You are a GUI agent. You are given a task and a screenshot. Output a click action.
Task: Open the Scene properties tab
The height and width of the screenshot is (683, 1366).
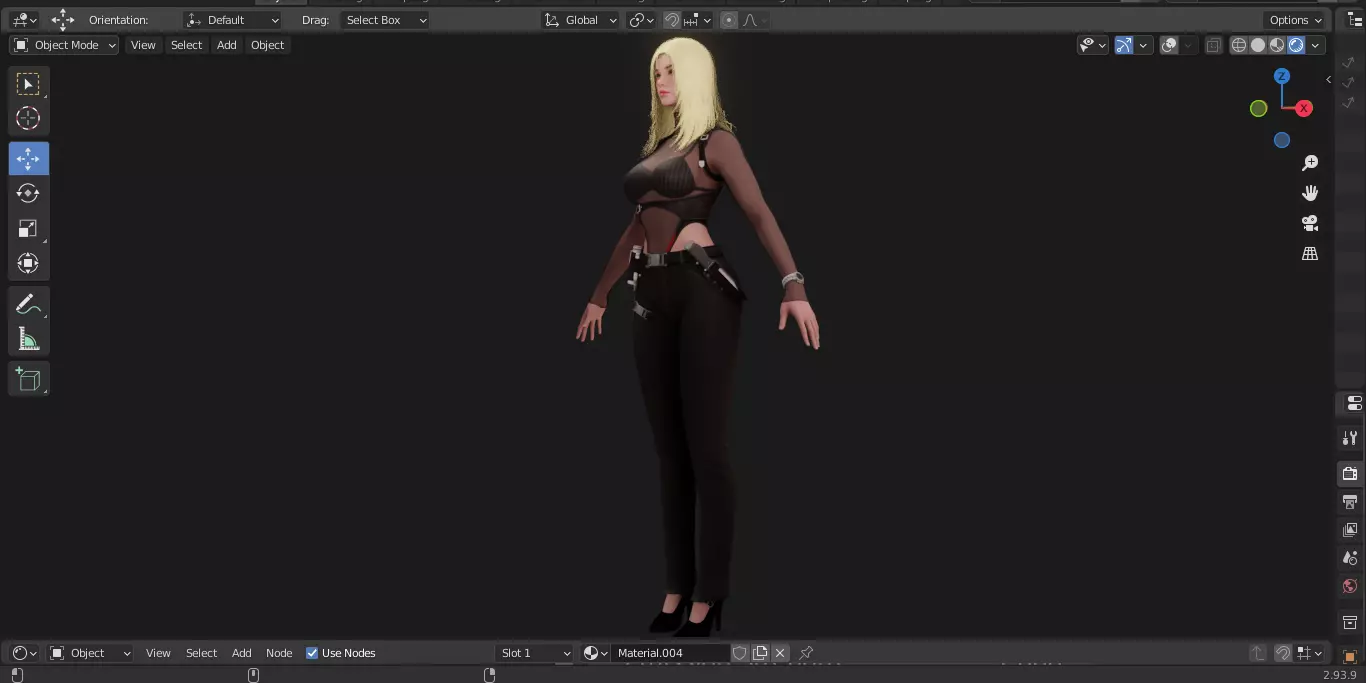coord(1350,558)
